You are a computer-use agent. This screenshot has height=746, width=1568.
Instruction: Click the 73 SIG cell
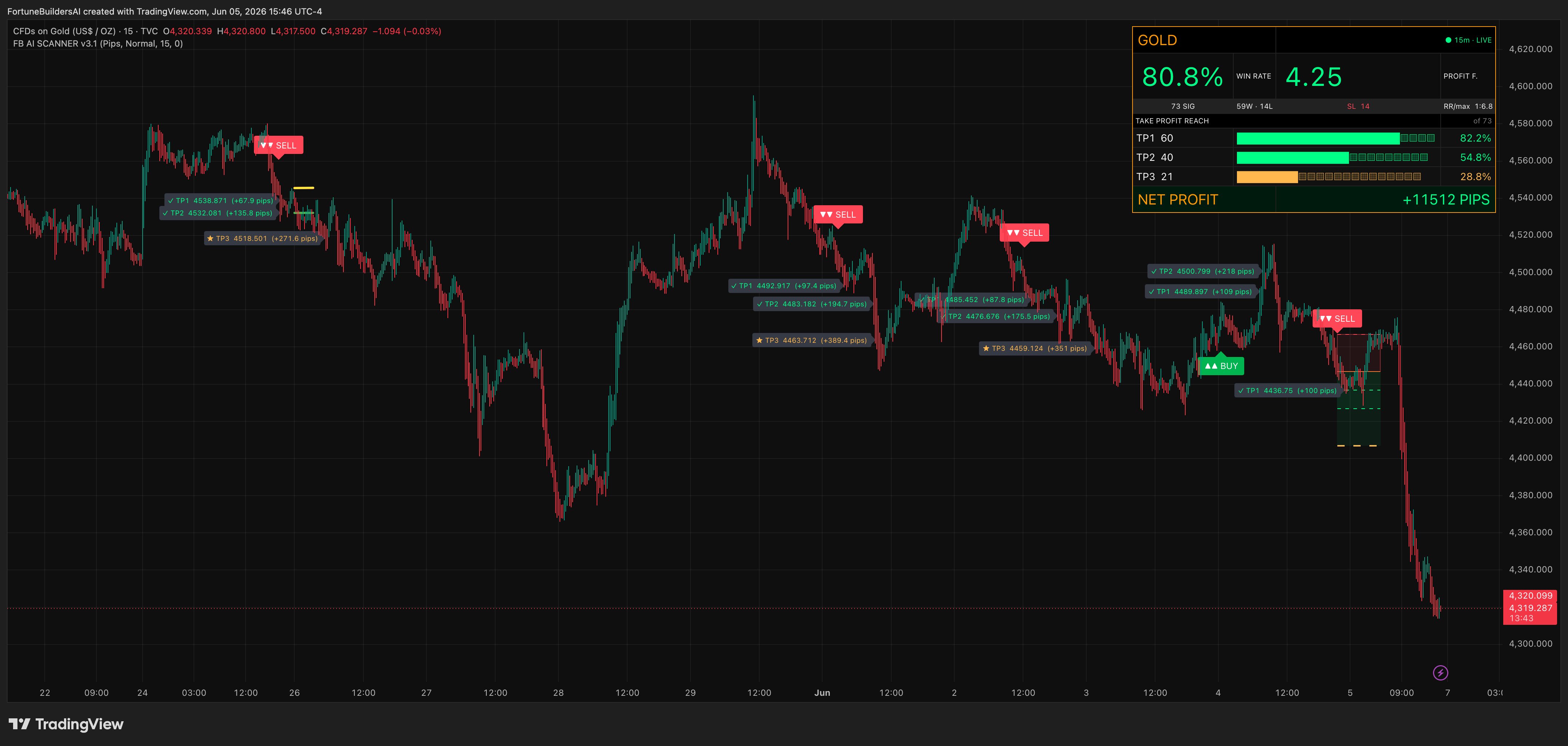tap(1183, 107)
